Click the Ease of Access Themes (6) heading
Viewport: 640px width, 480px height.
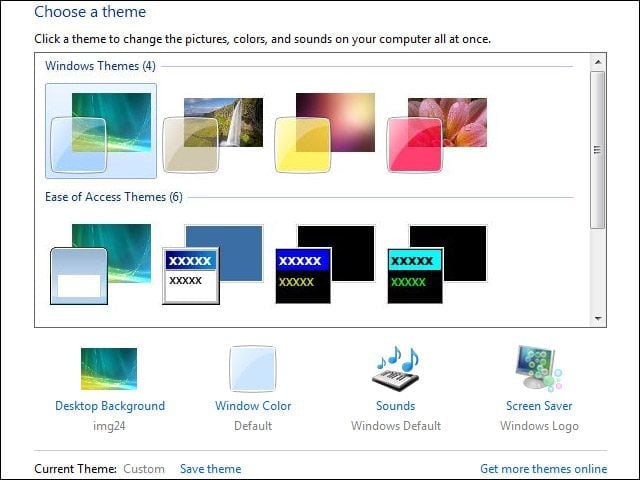(114, 197)
